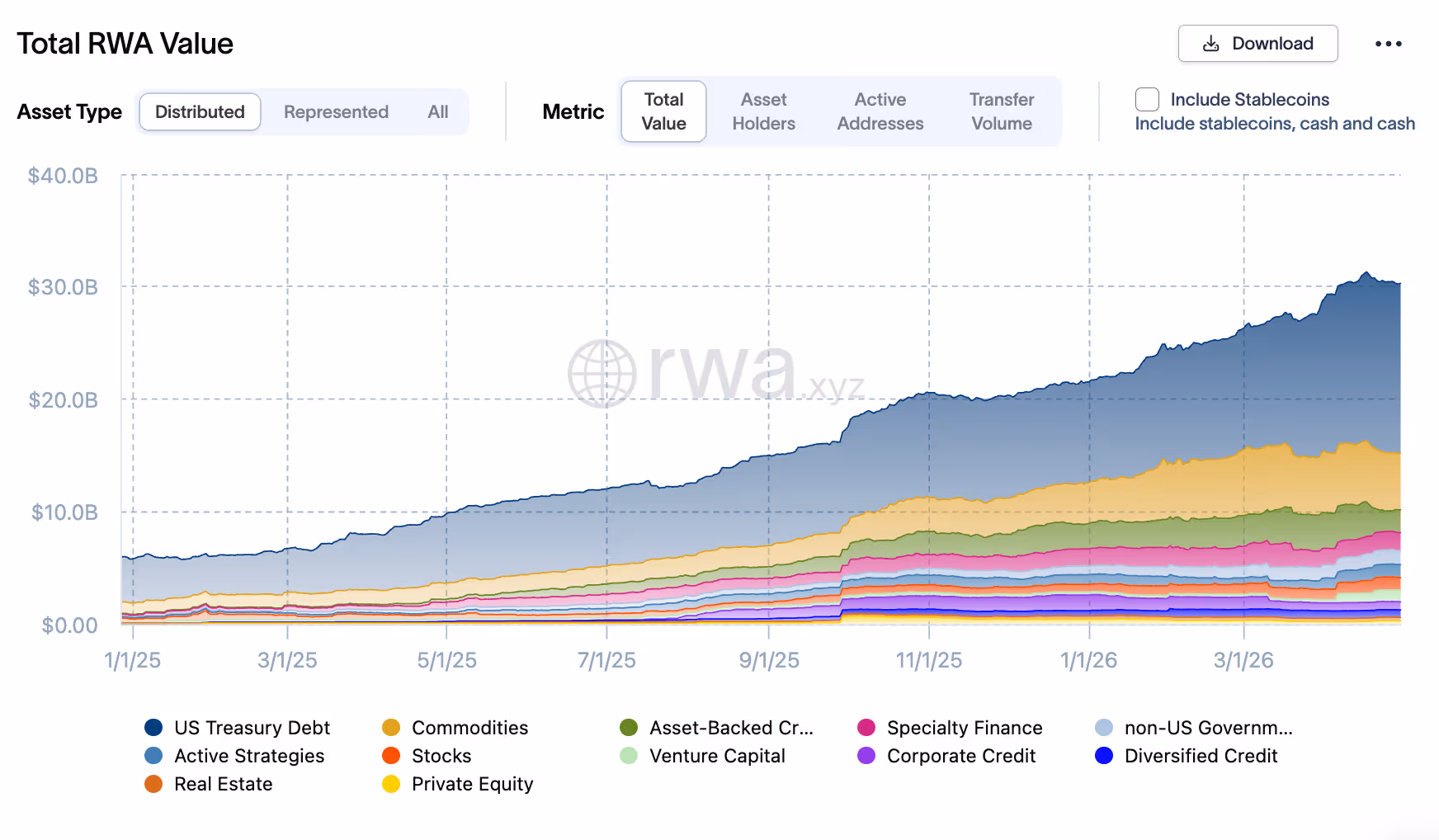Click the 9/1/25 x-axis date label
Screen dimensions: 1439x840
(x=769, y=660)
